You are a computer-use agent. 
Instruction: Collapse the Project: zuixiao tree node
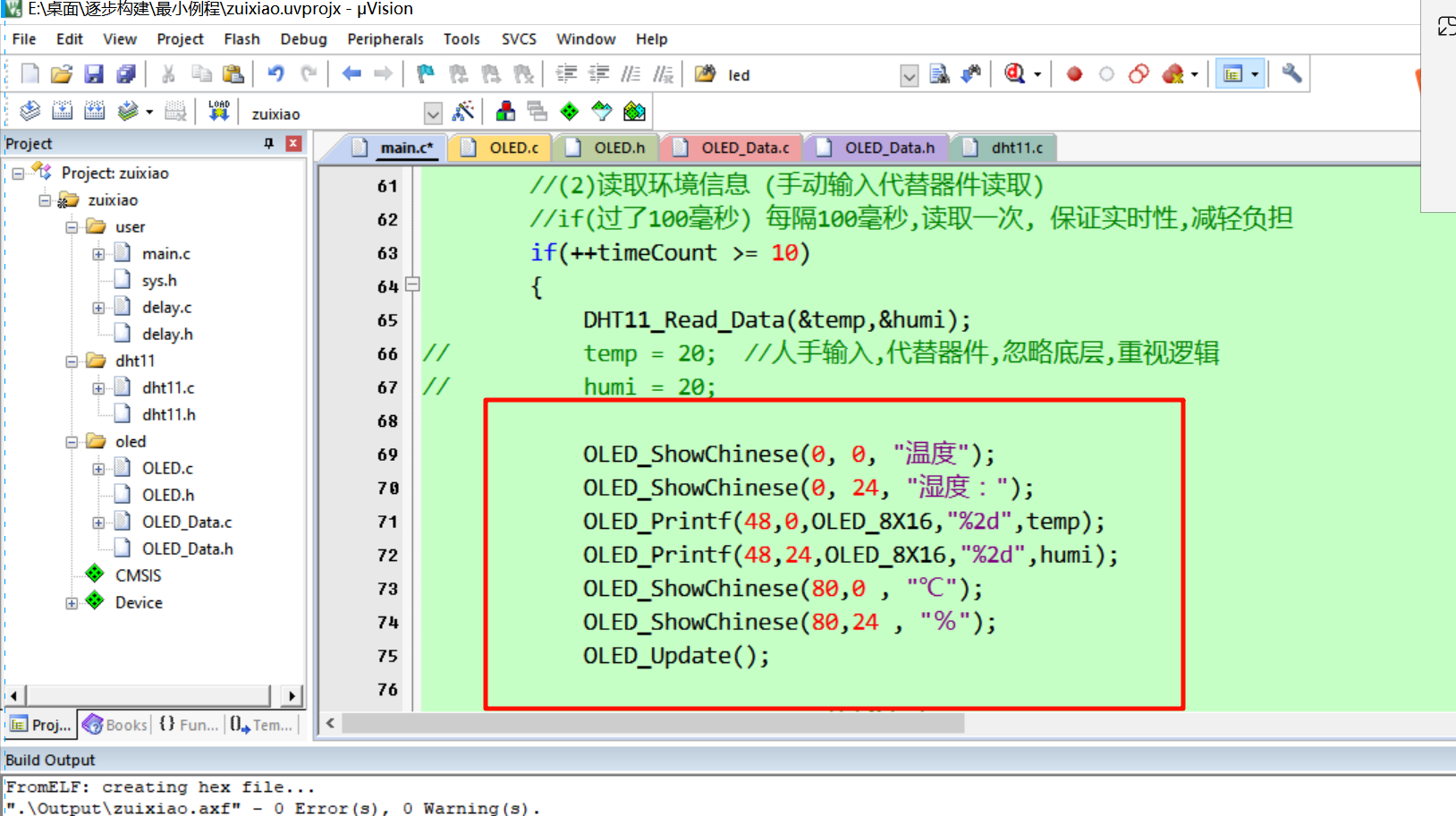(x=18, y=174)
